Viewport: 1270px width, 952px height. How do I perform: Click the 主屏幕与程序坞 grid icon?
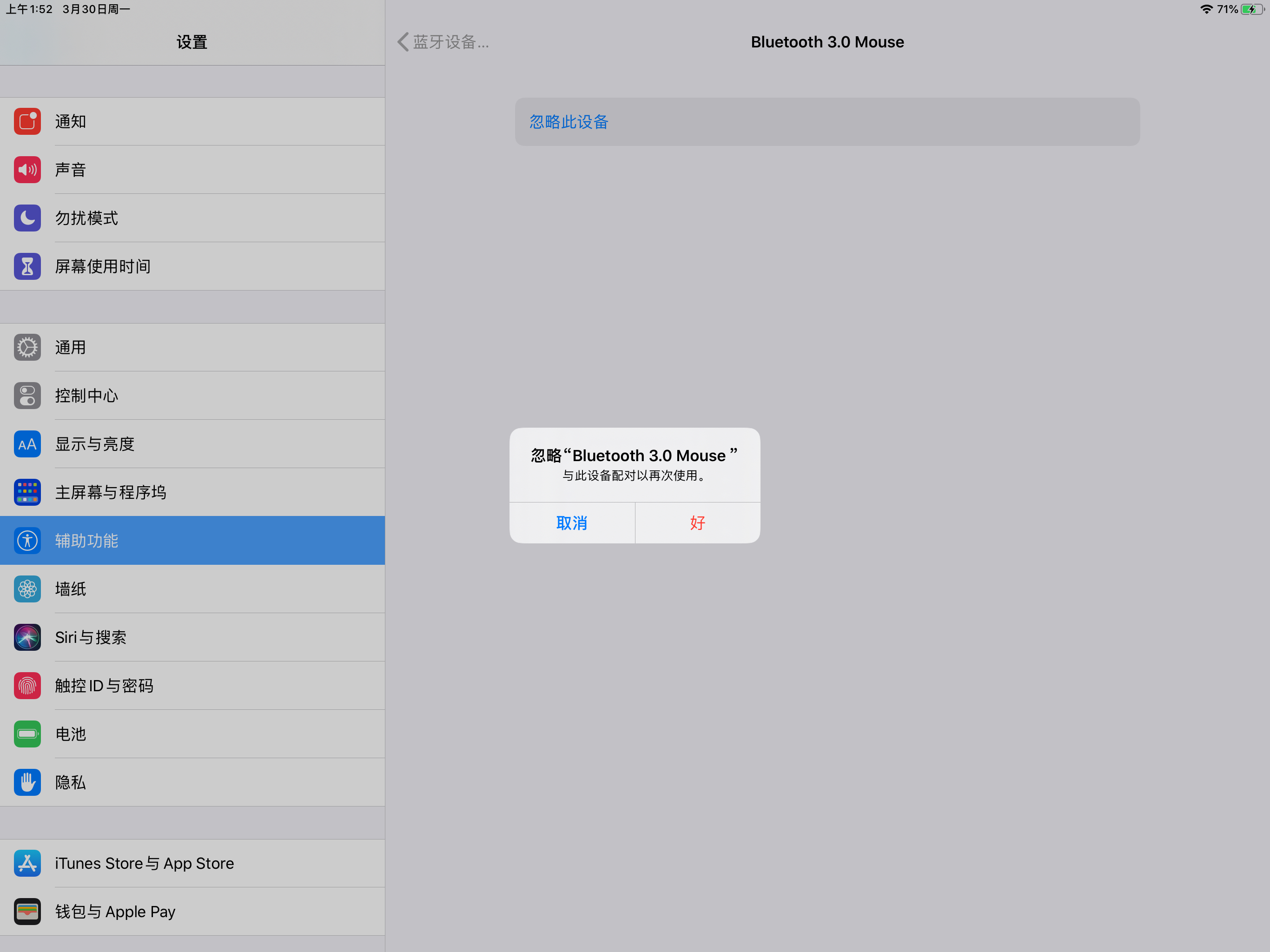(27, 492)
